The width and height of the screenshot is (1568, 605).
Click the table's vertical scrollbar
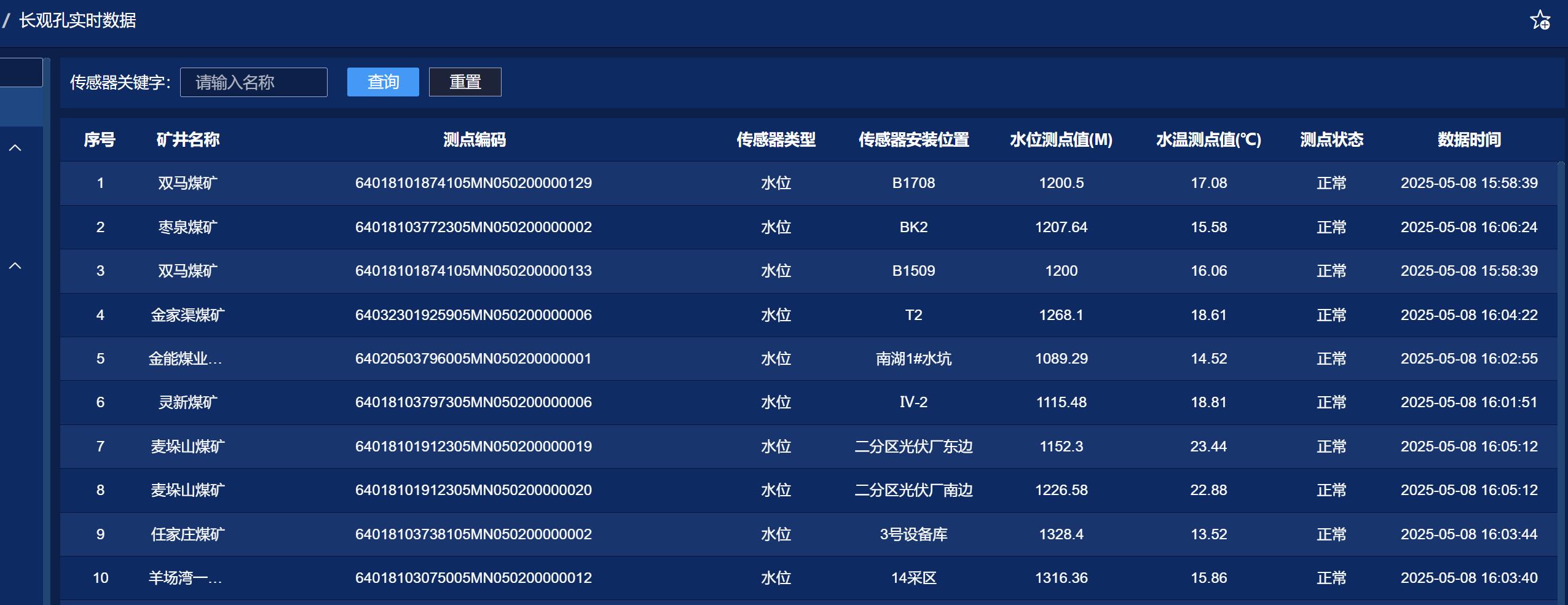pos(1561,382)
